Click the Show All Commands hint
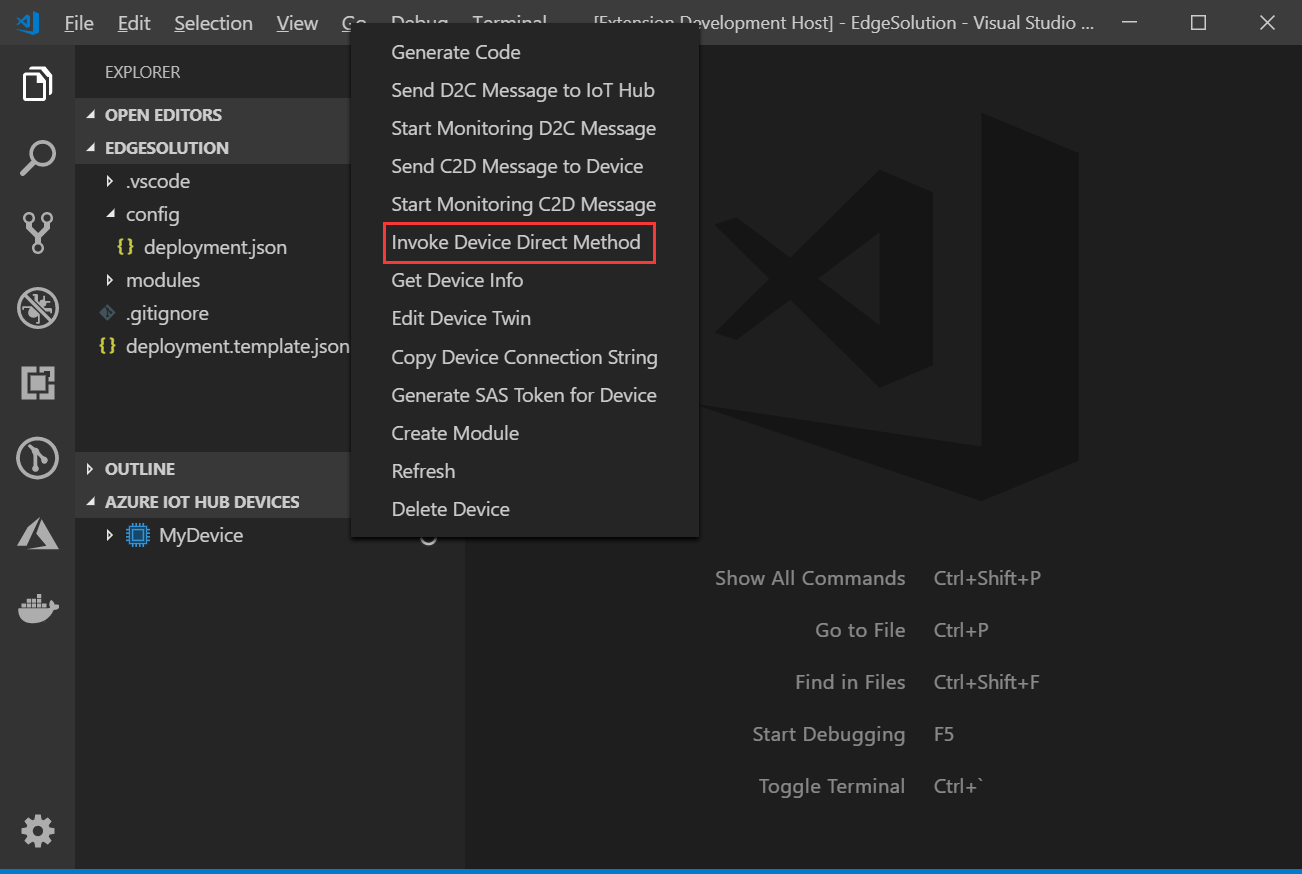The width and height of the screenshot is (1302, 874). point(810,578)
